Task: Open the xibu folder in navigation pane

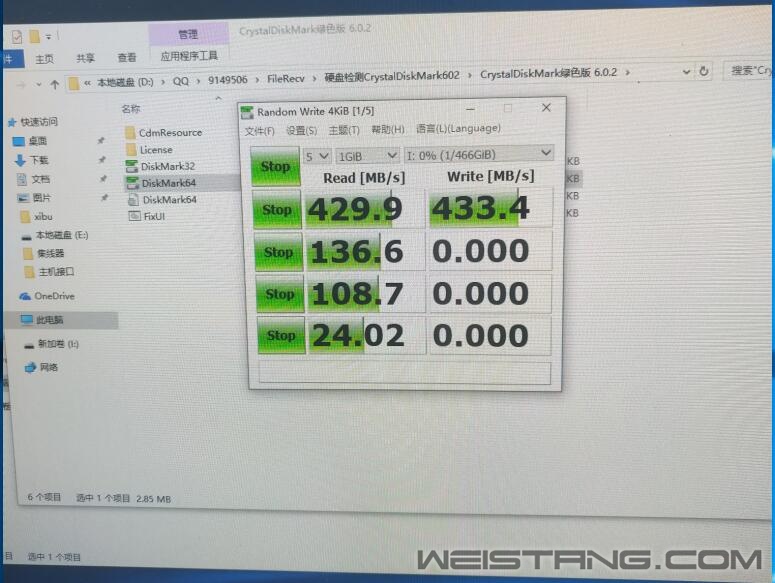Action: pos(37,216)
